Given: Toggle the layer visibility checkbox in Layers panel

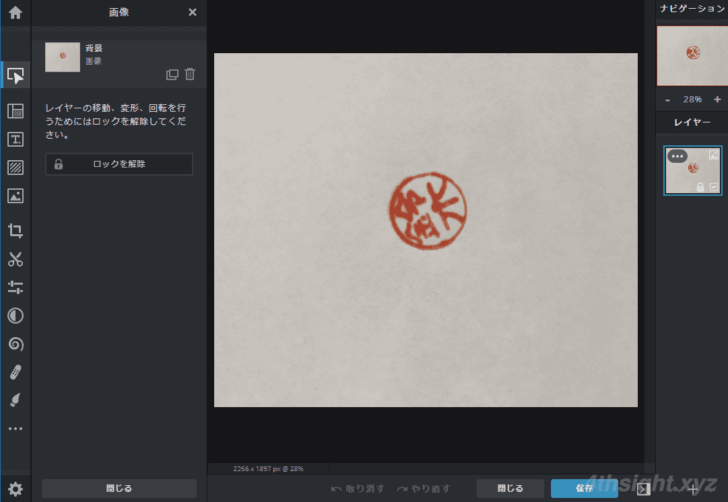Looking at the screenshot, I should [x=713, y=187].
